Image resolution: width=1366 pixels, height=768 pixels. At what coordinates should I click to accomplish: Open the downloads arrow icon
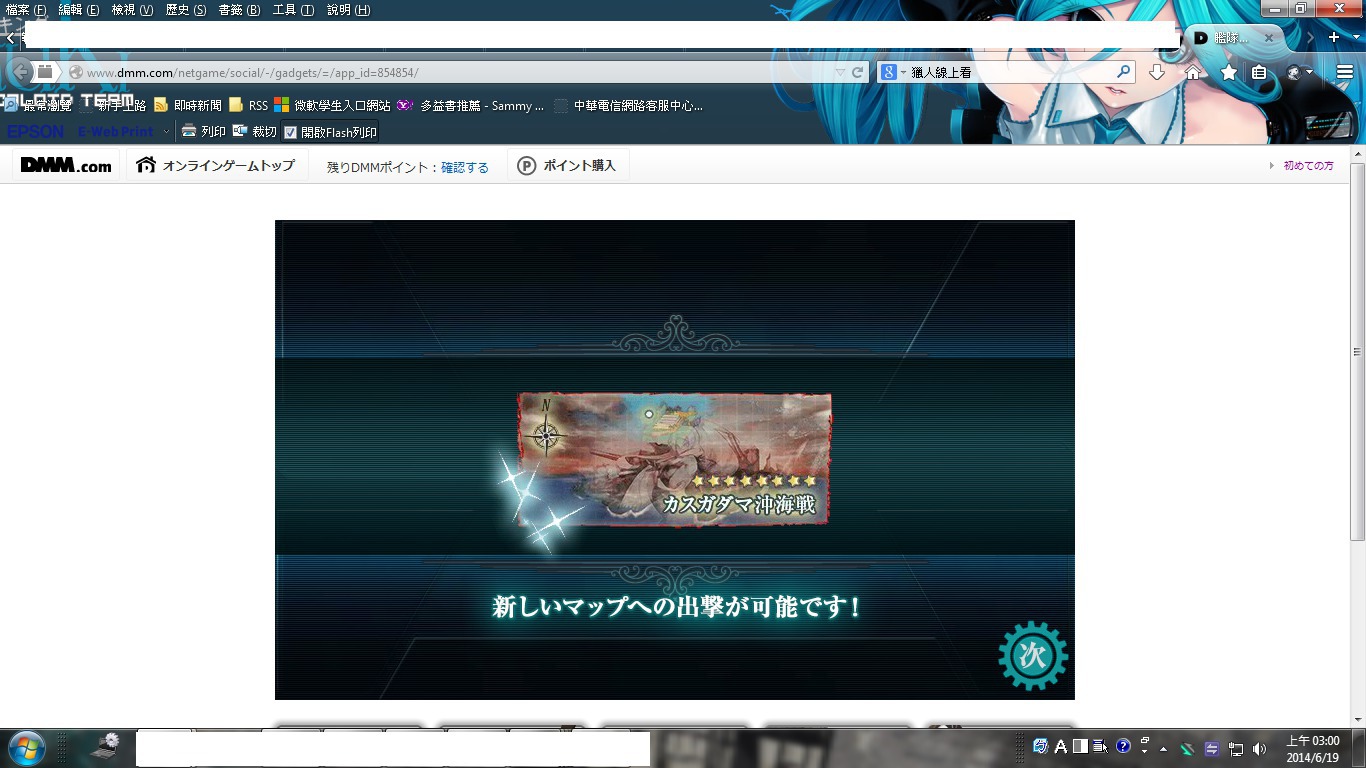[x=1157, y=72]
